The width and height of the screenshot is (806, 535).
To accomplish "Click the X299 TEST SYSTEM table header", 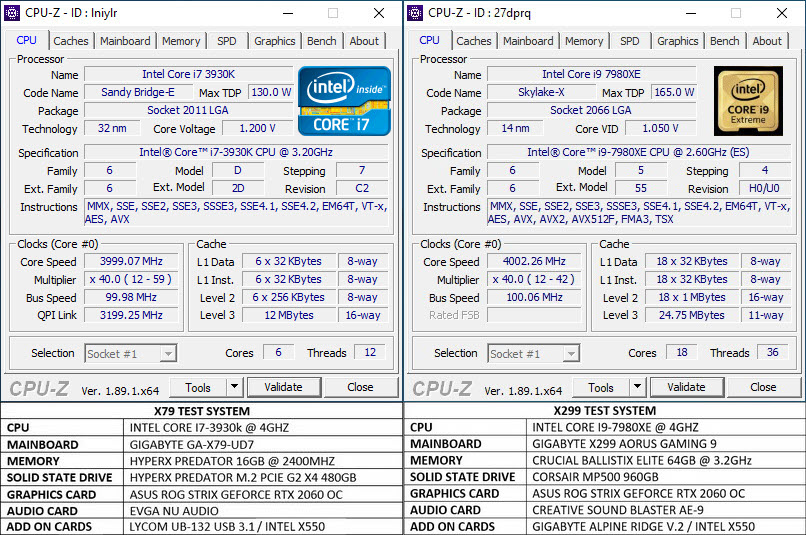I will coord(604,411).
